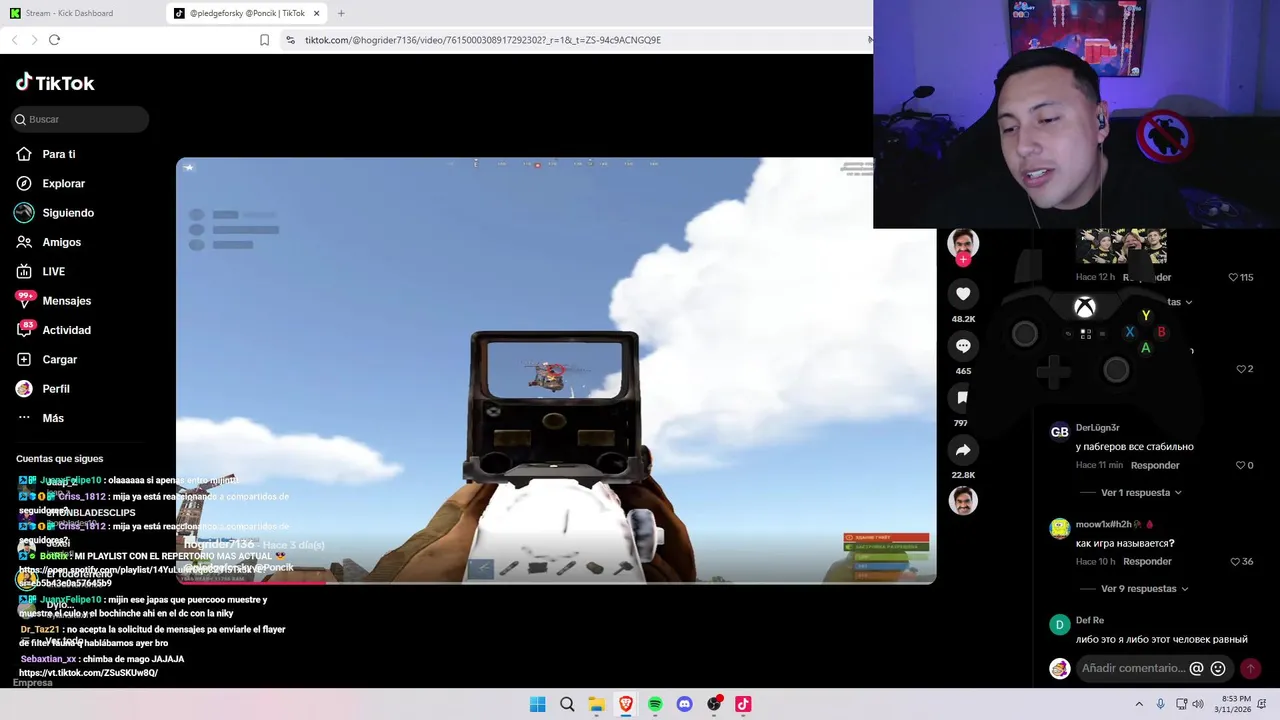Viewport: 1280px width, 720px height.
Task: Click the TikTok logo in the sidebar
Action: point(55,83)
